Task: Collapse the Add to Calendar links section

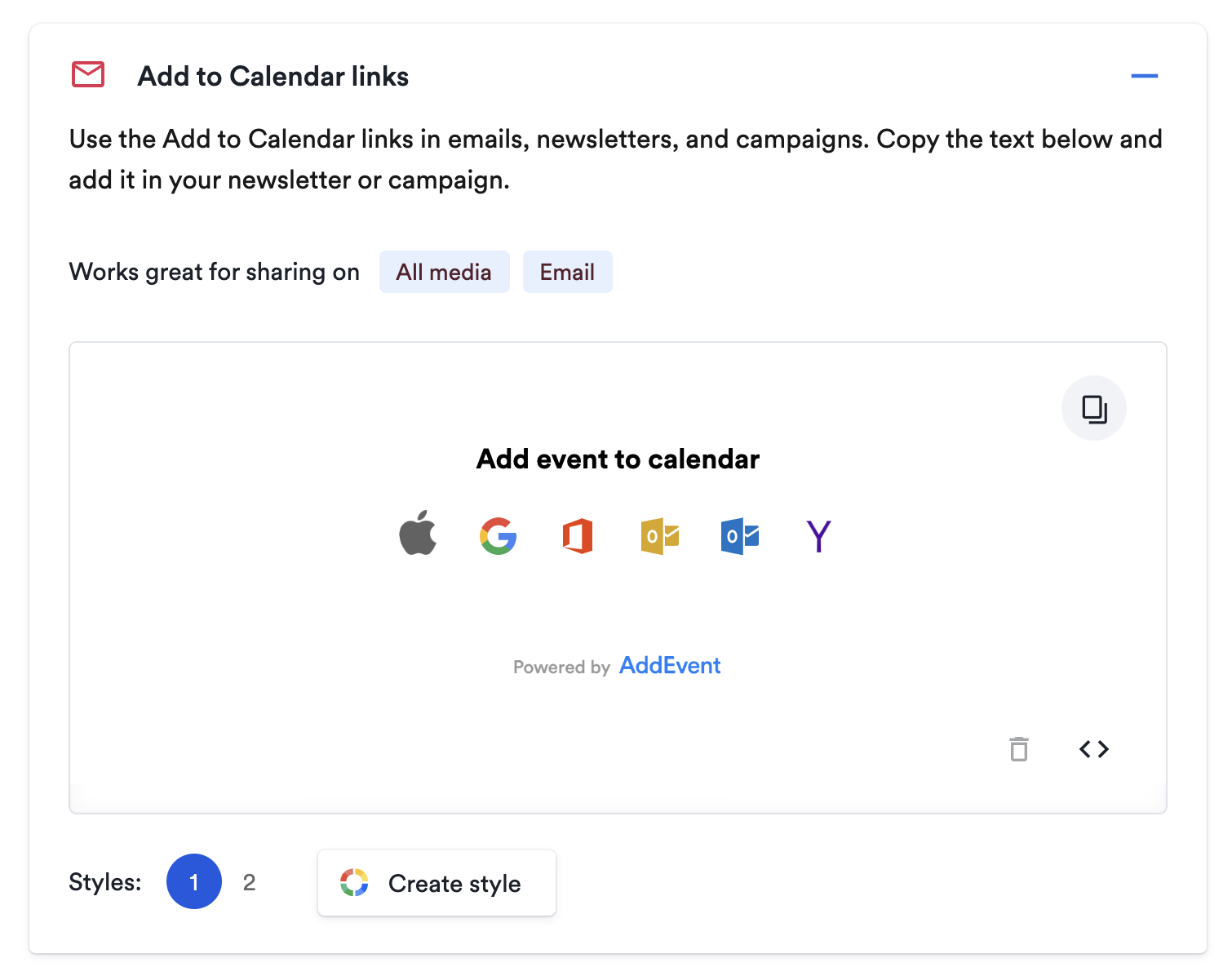Action: click(x=1145, y=76)
